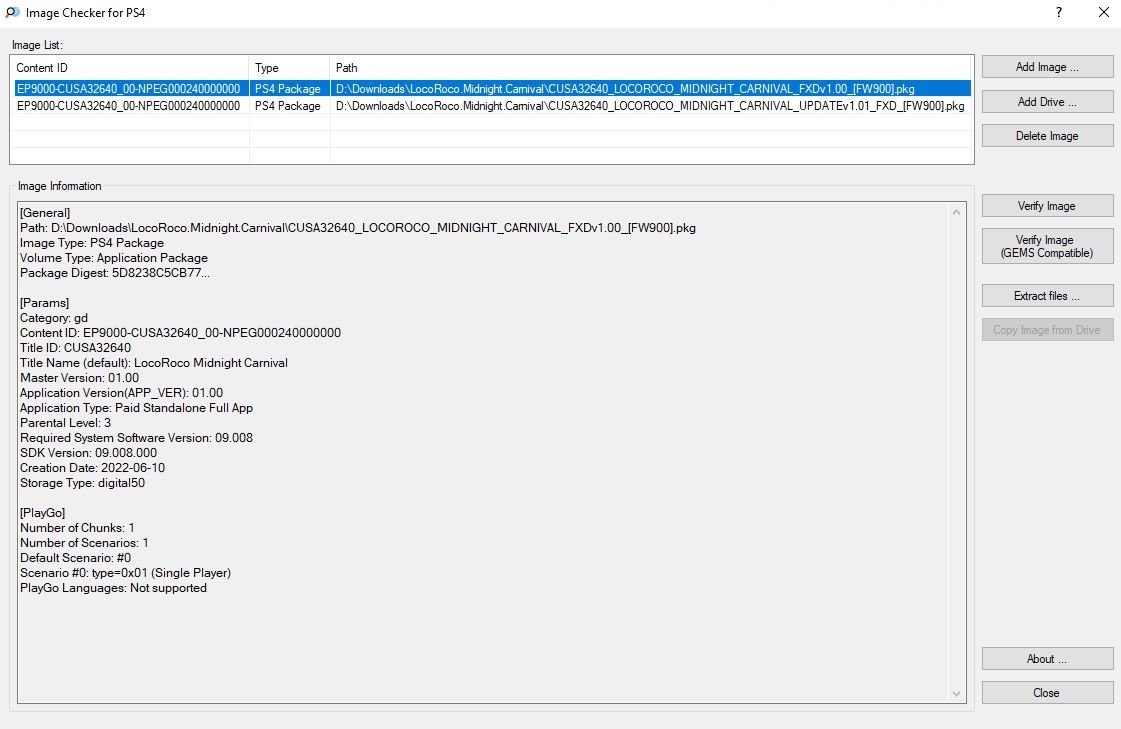1121x729 pixels.
Task: Click the Storage Type: digital50 line
Action: pyautogui.click(x=82, y=483)
